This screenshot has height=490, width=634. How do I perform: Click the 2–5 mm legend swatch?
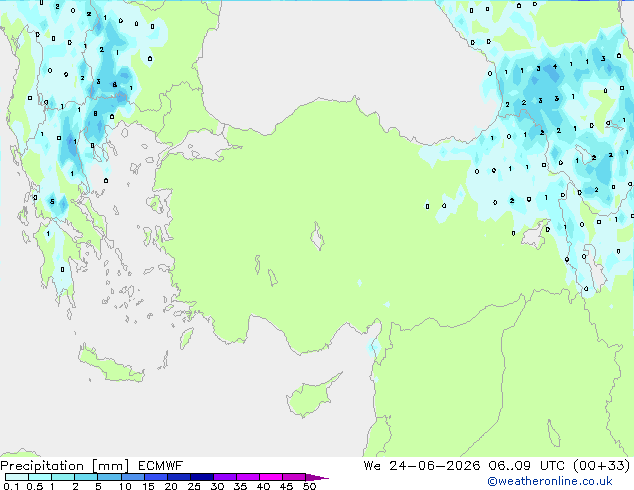pos(86,477)
